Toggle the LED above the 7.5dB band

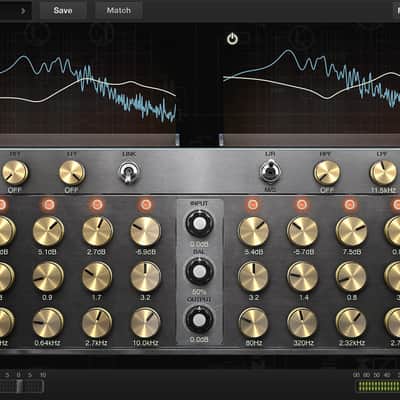coord(350,204)
